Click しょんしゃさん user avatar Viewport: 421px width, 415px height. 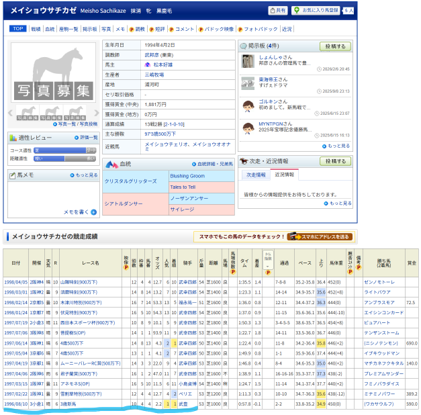click(x=248, y=61)
